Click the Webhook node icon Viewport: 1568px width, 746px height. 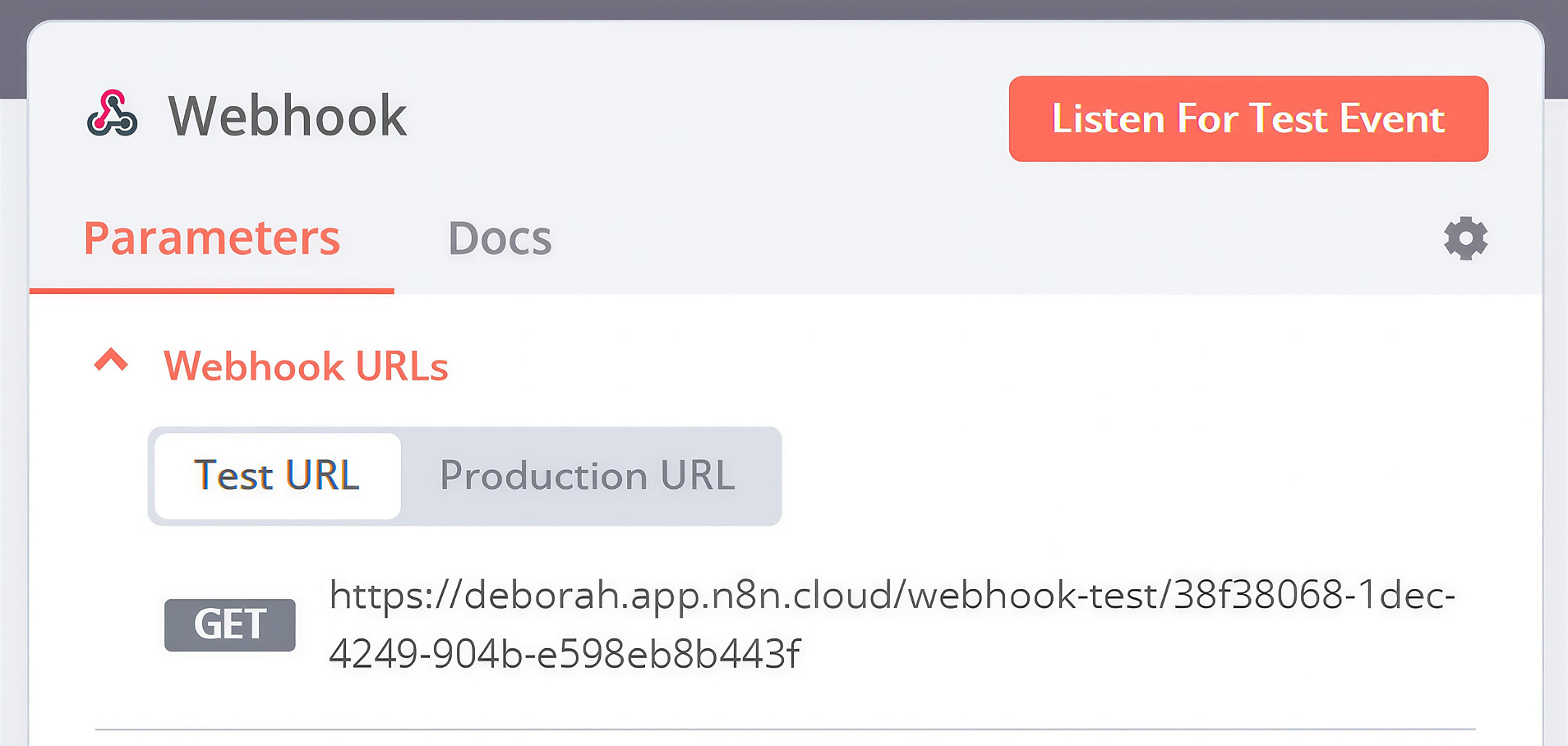point(113,114)
